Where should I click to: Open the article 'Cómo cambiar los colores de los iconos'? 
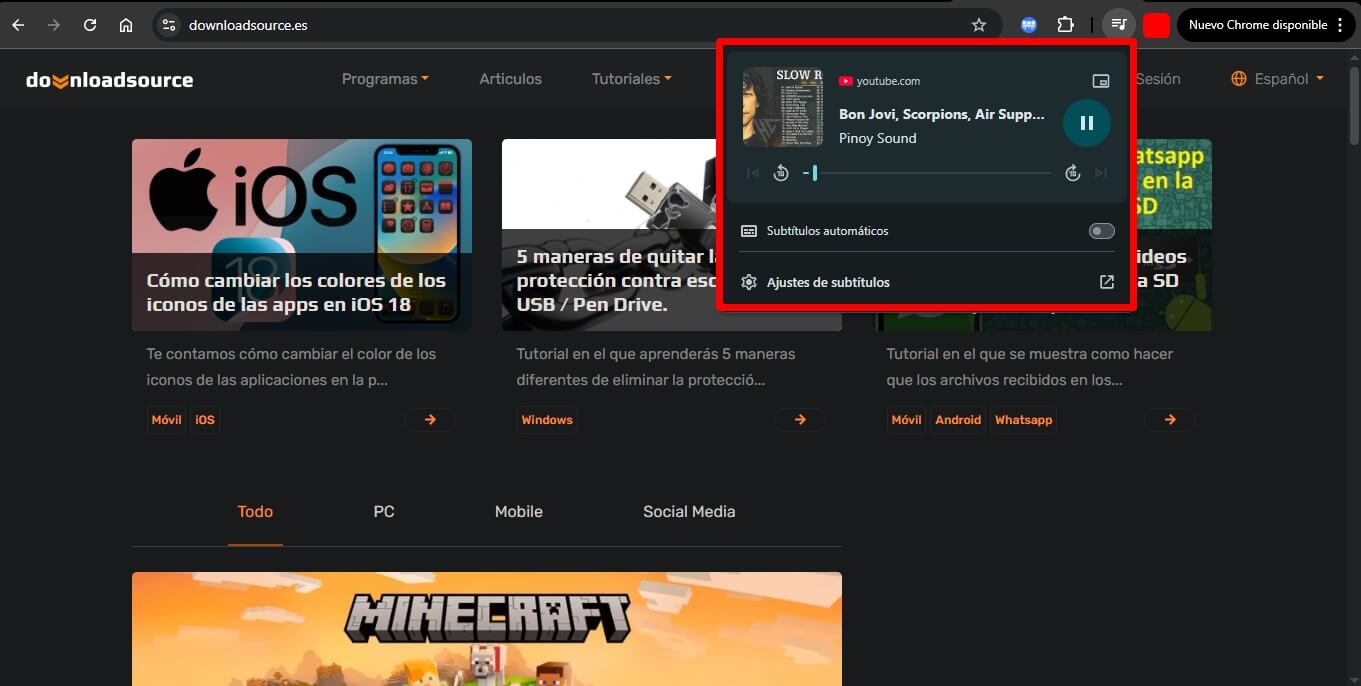pos(296,292)
